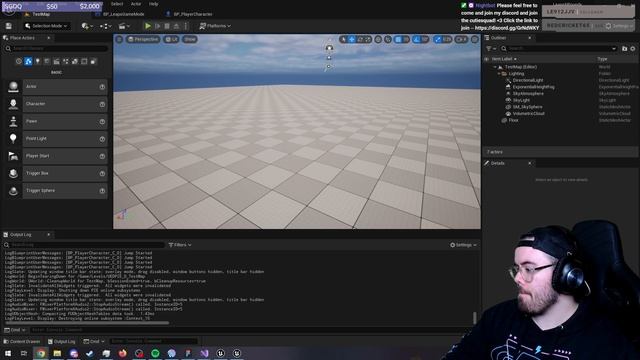This screenshot has width=640, height=360.
Task: Click the Outliner search field
Action: [559, 49]
